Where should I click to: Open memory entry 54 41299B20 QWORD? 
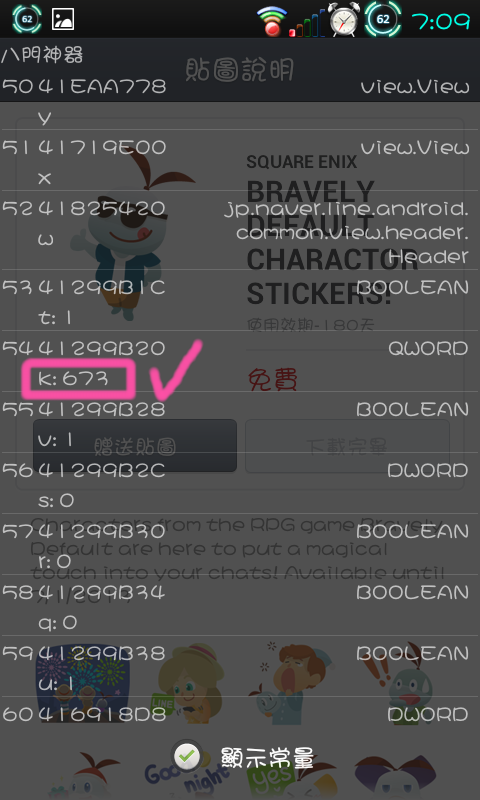pyautogui.click(x=240, y=361)
